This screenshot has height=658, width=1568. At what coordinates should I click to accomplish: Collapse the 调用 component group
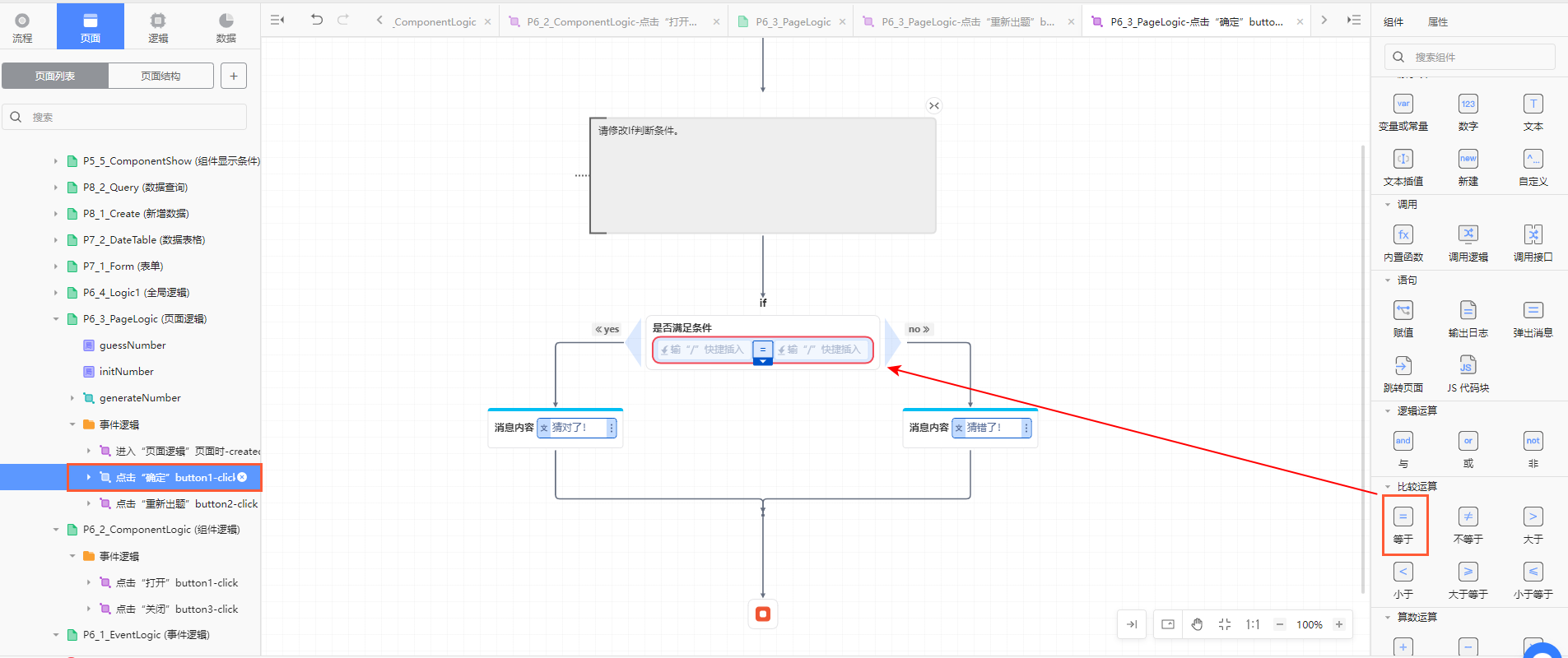[x=1388, y=205]
